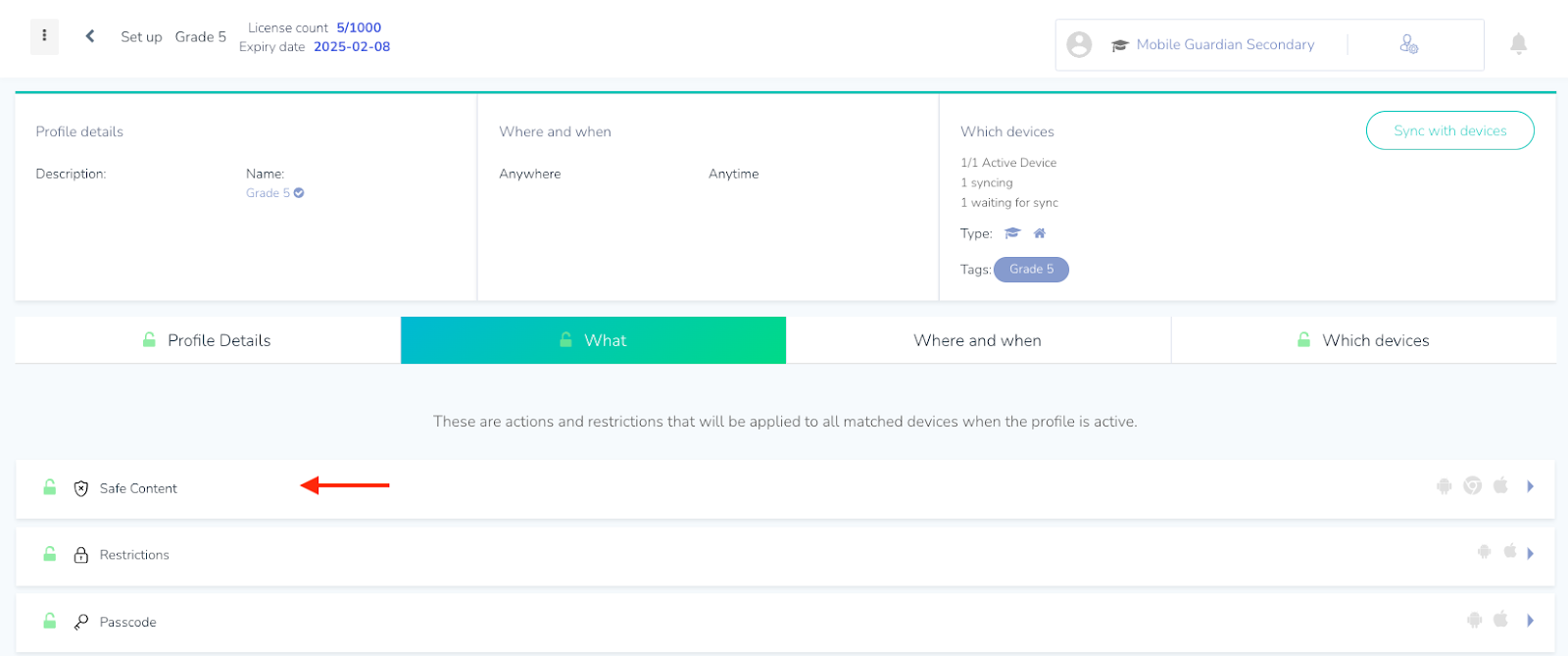This screenshot has width=1568, height=656.
Task: Toggle the Restrictions green lock
Action: click(x=50, y=554)
